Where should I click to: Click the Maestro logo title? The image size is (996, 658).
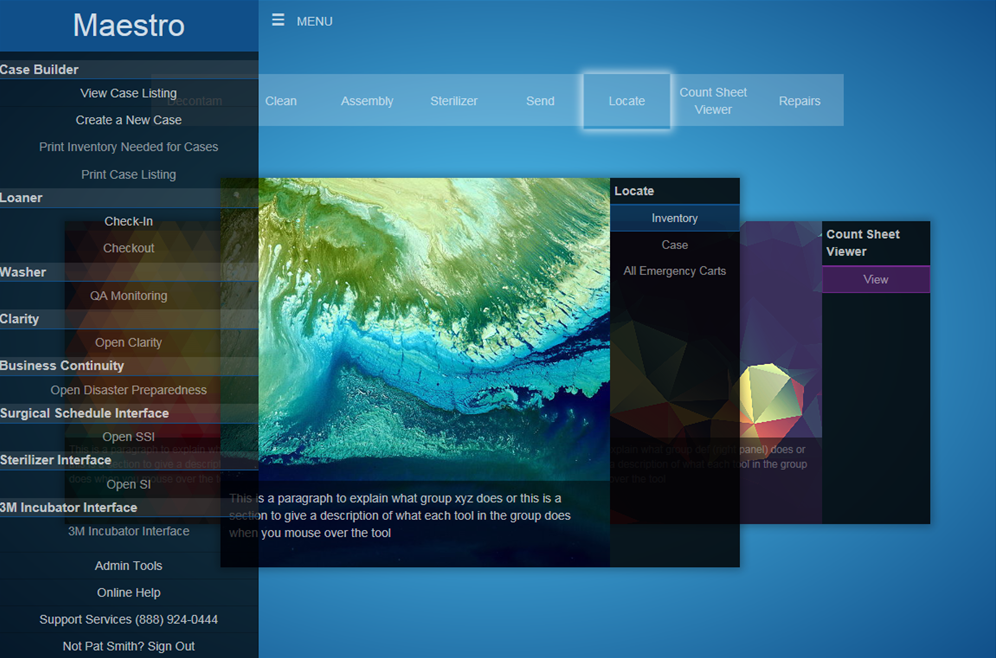(128, 25)
